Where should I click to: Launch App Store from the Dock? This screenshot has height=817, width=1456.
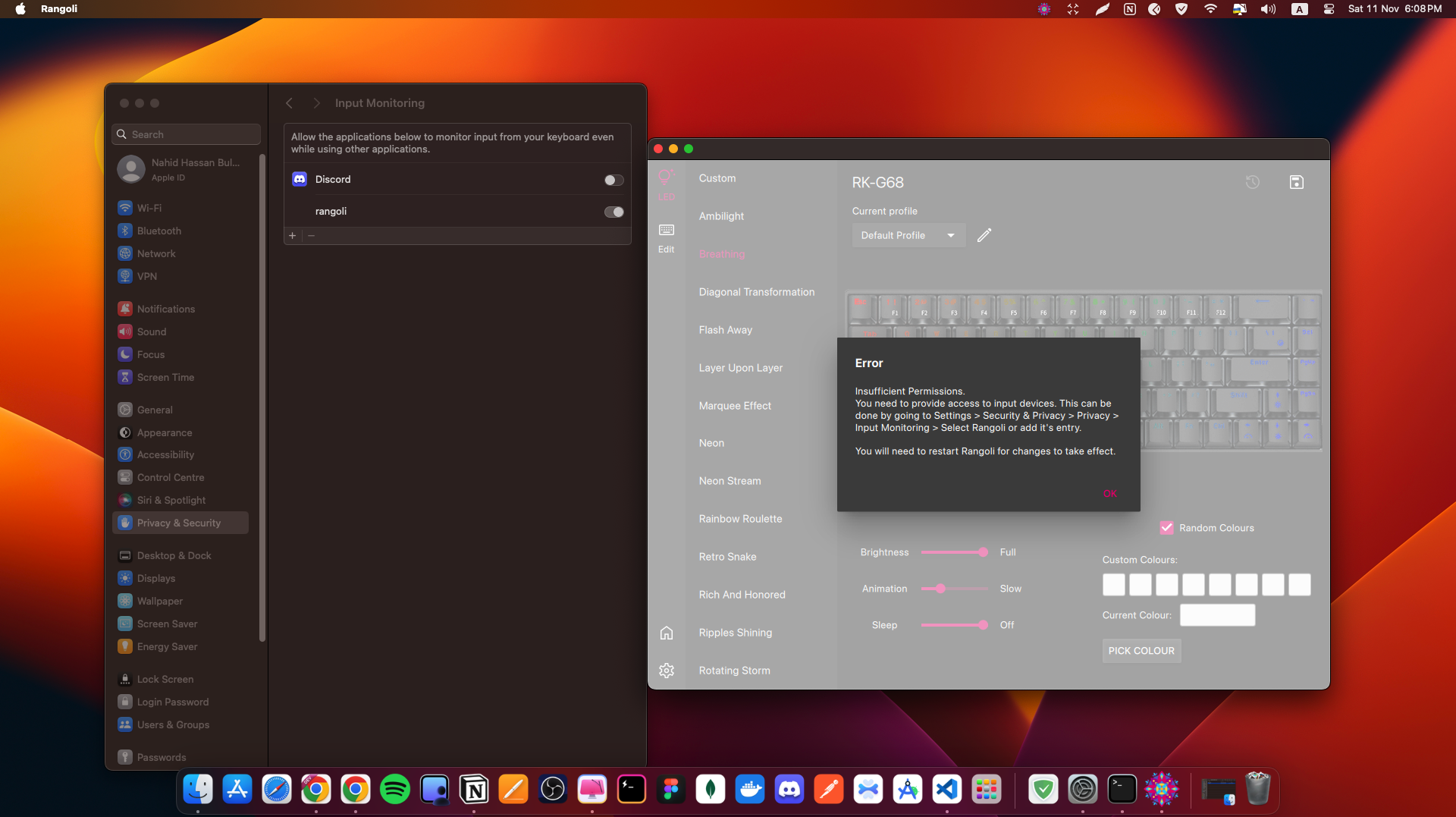pyautogui.click(x=237, y=790)
